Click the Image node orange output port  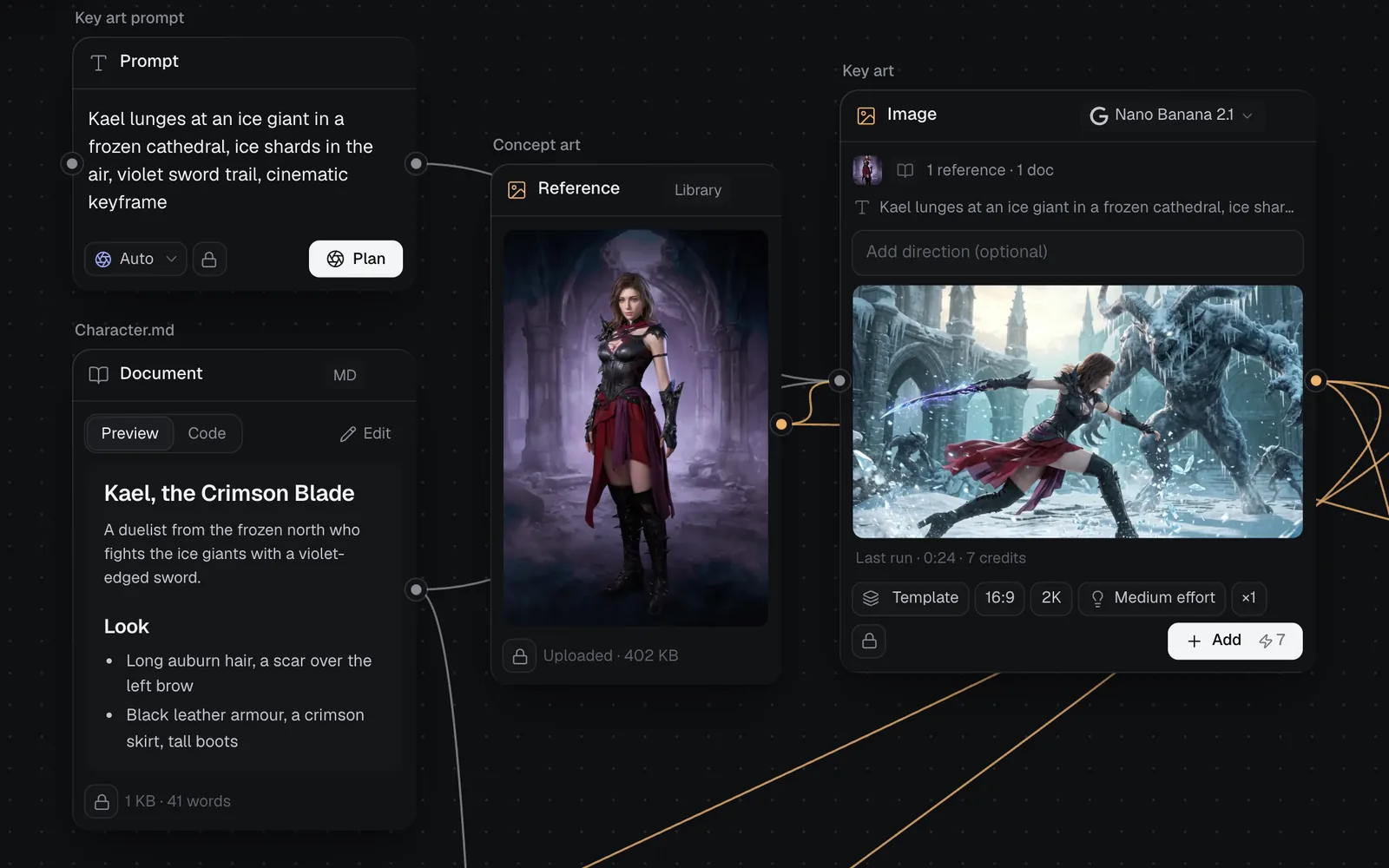[1316, 380]
